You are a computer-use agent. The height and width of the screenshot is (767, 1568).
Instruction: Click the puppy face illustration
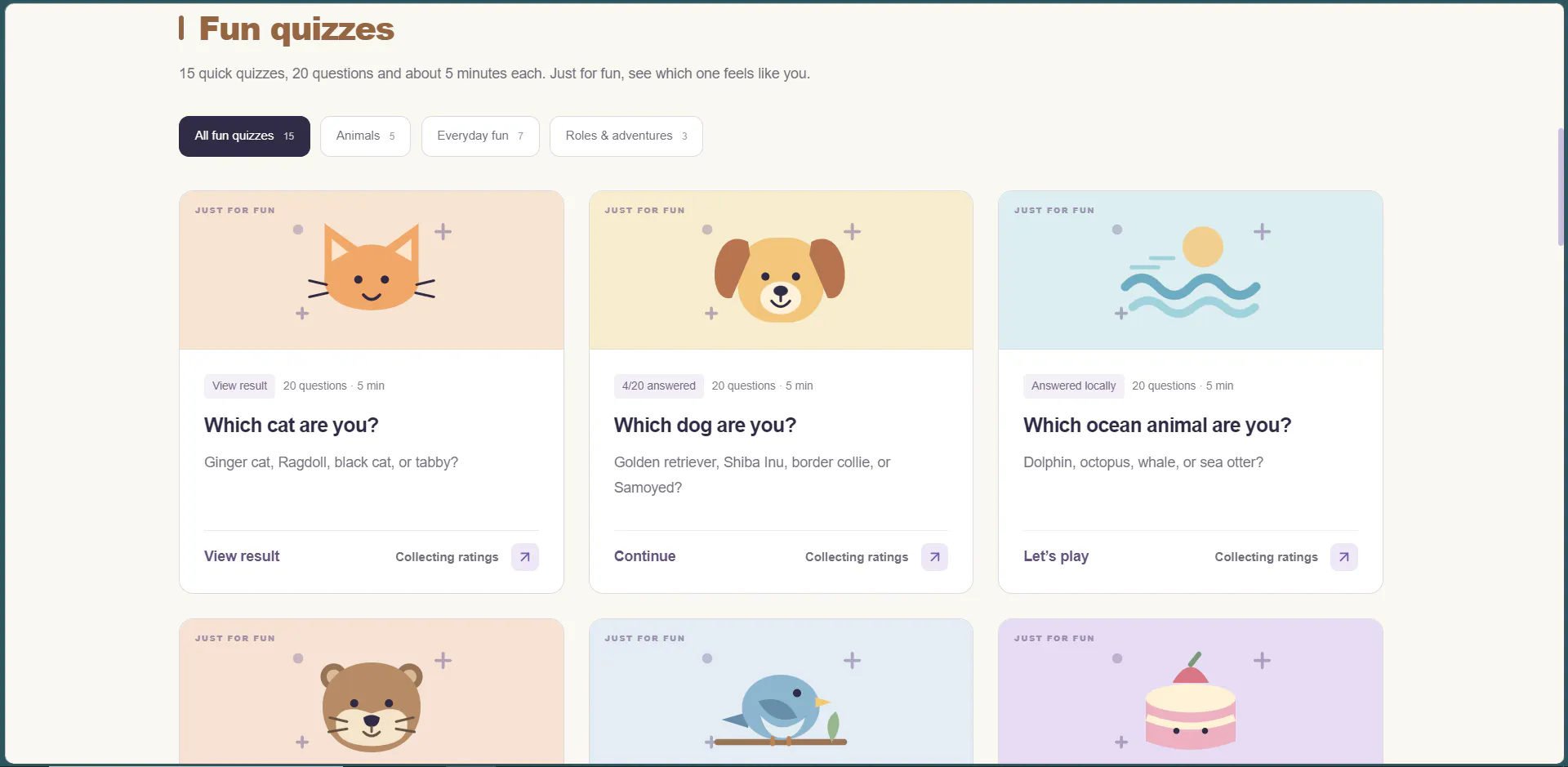pyautogui.click(x=780, y=279)
